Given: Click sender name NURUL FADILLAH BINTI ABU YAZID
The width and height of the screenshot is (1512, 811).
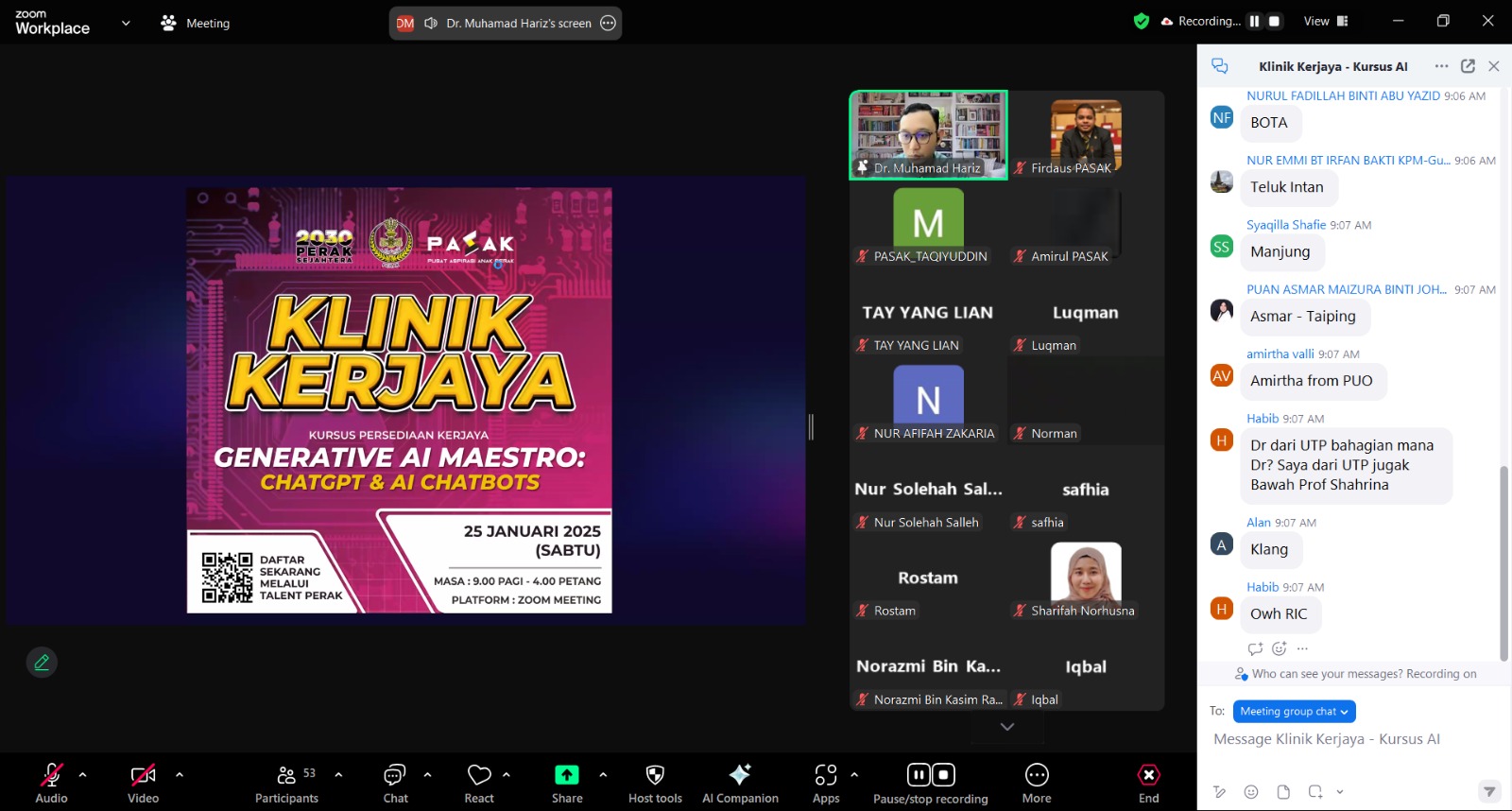Looking at the screenshot, I should point(1343,95).
